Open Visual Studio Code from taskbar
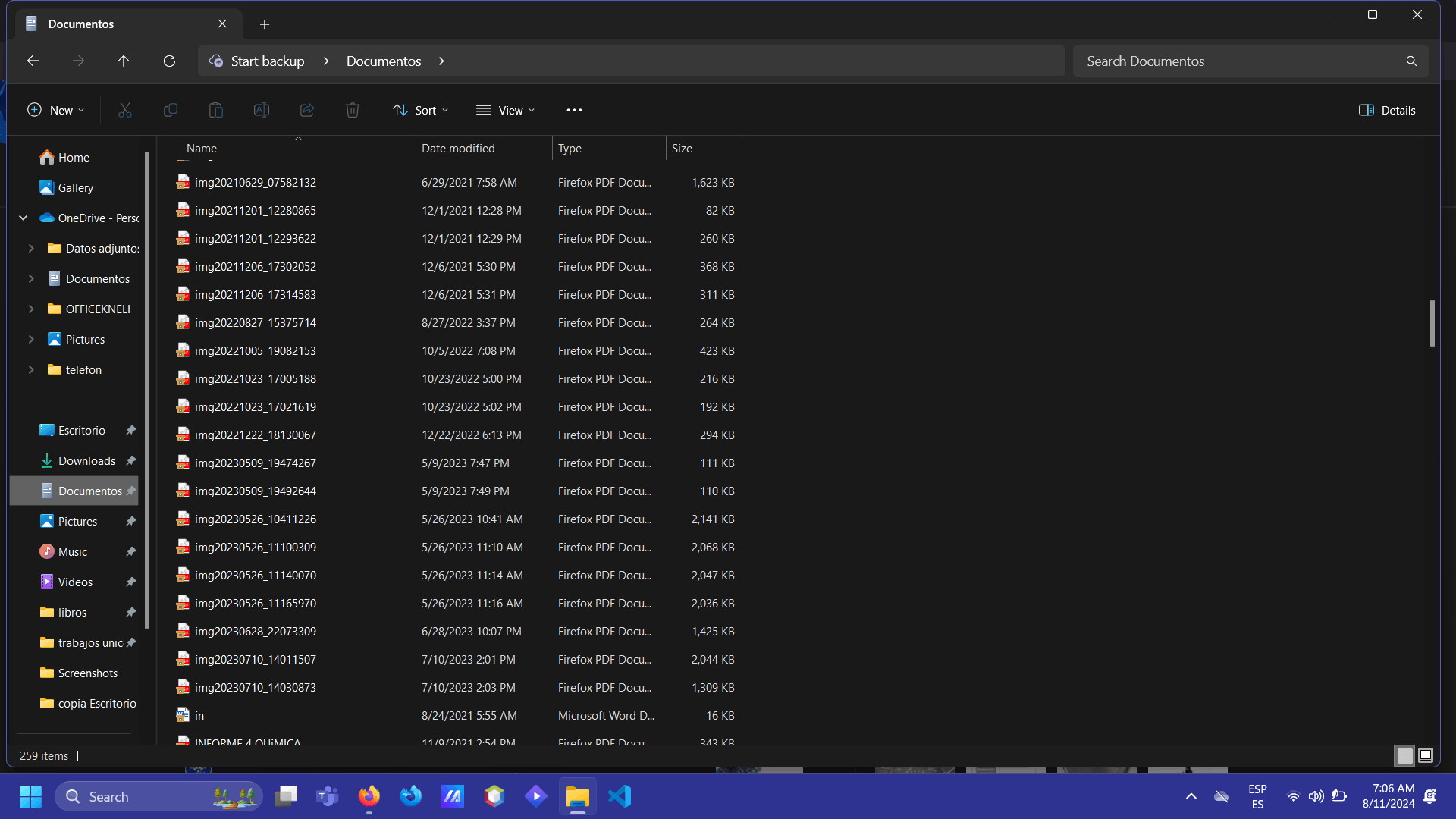This screenshot has height=819, width=1456. 620,796
